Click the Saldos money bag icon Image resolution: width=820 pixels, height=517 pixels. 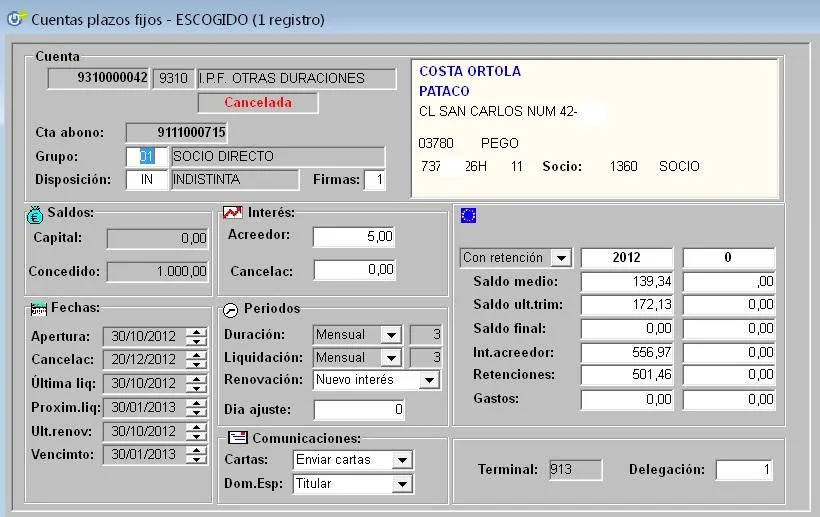coord(35,214)
